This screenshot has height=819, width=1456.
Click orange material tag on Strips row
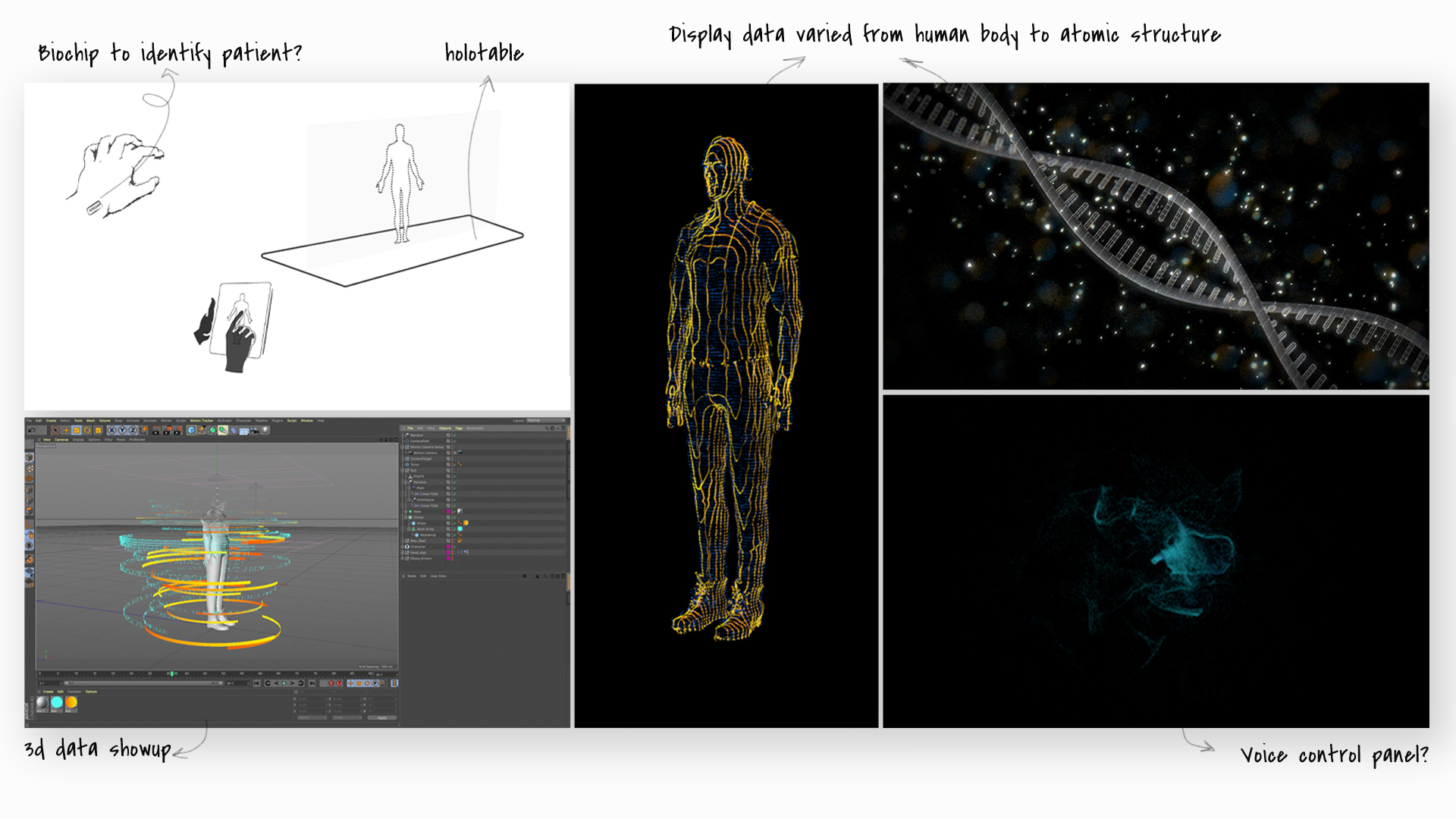click(466, 523)
